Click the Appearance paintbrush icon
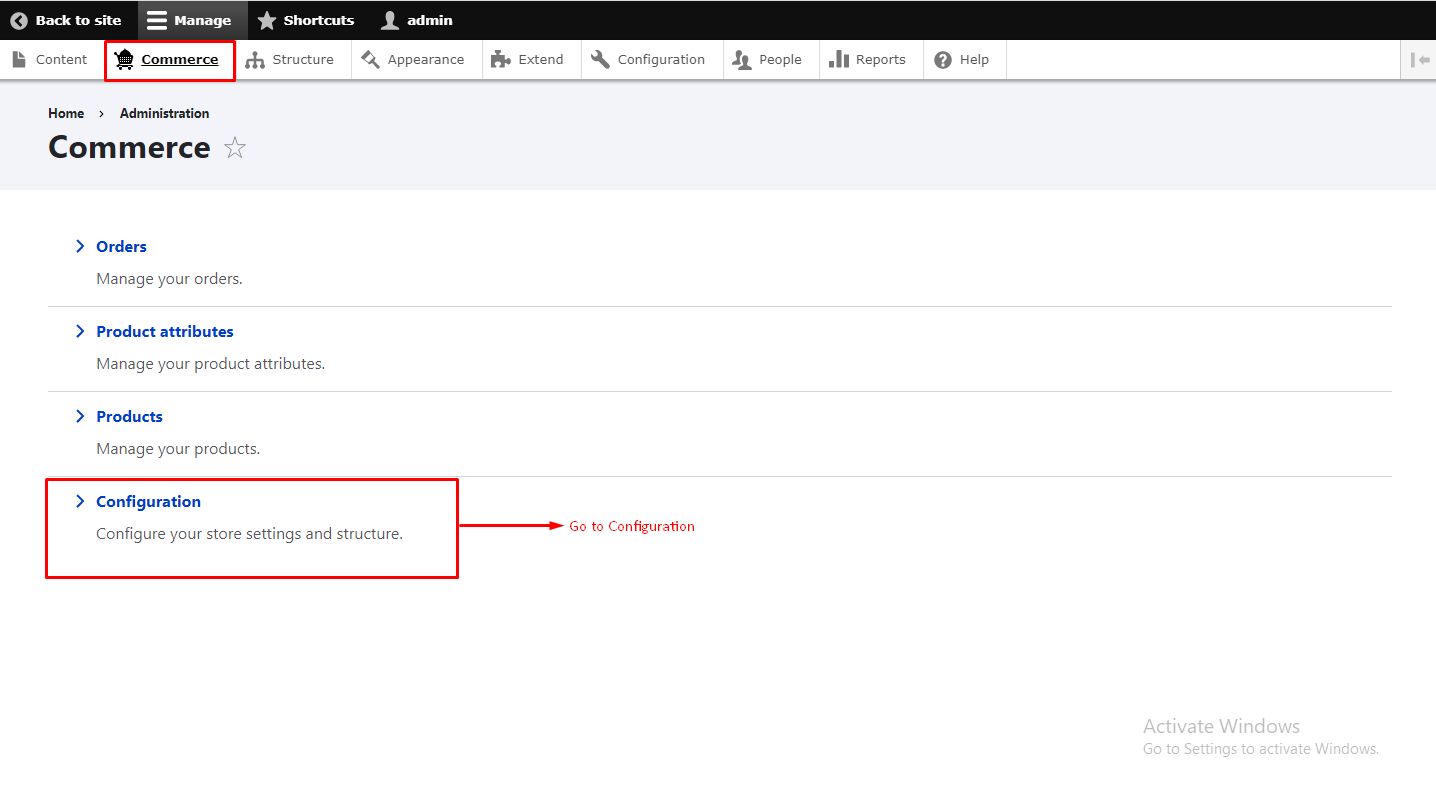This screenshot has height=799, width=1436. click(371, 60)
